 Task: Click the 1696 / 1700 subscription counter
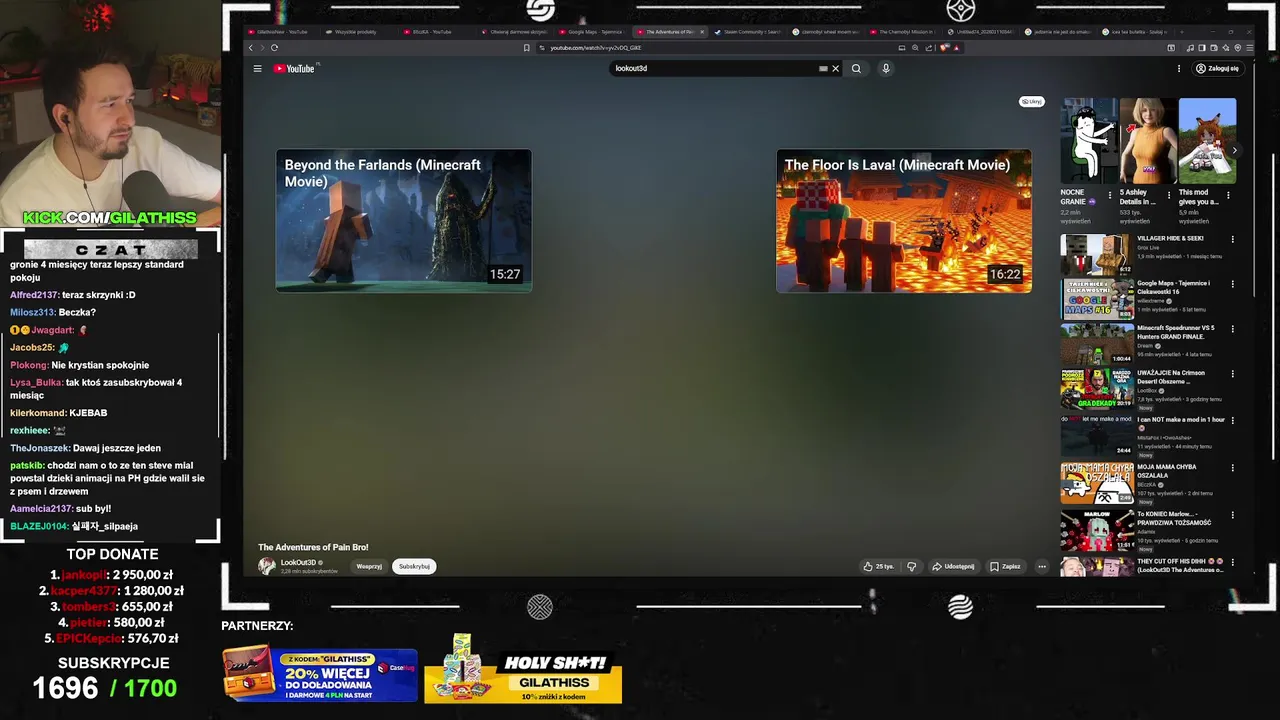click(105, 688)
